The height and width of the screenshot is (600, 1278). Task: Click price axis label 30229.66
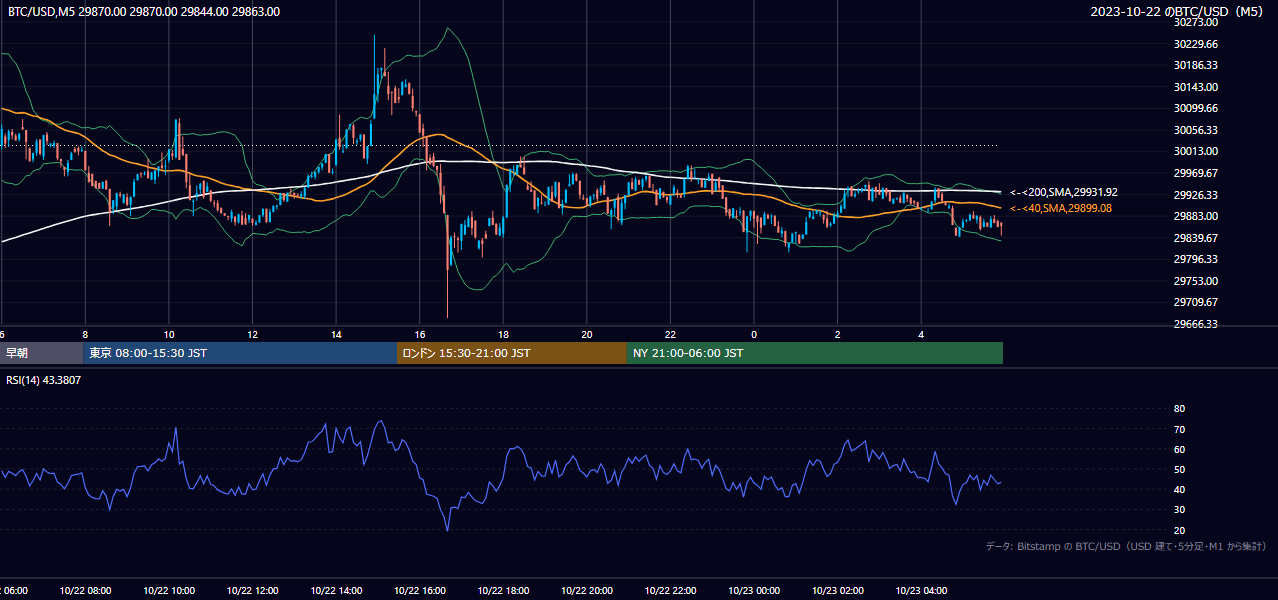(1196, 44)
